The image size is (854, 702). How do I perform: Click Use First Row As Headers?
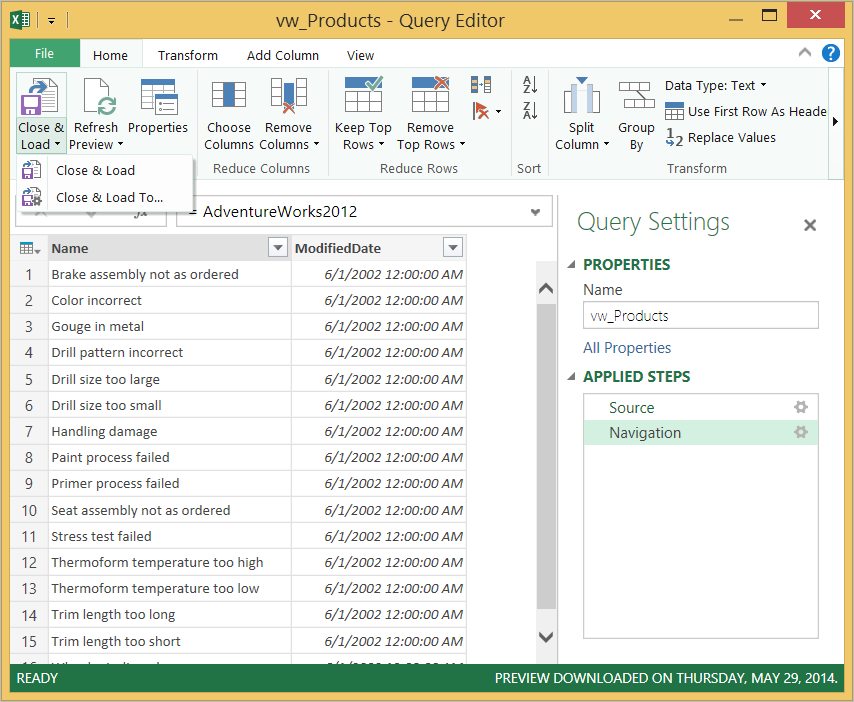point(746,112)
